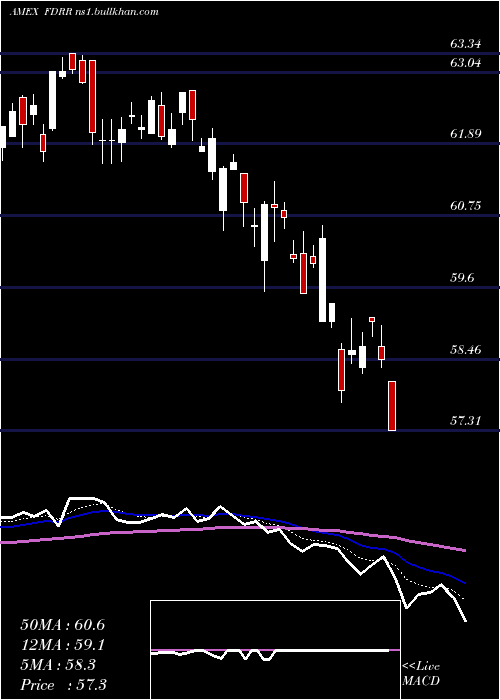Click the 63.34 price level label

[466, 44]
